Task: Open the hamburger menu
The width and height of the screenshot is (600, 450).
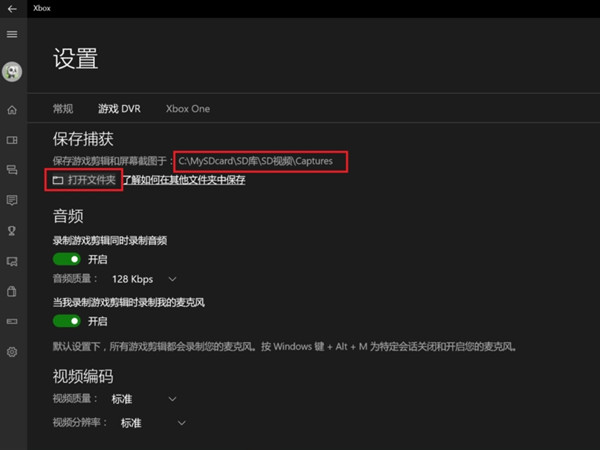Action: click(12, 34)
